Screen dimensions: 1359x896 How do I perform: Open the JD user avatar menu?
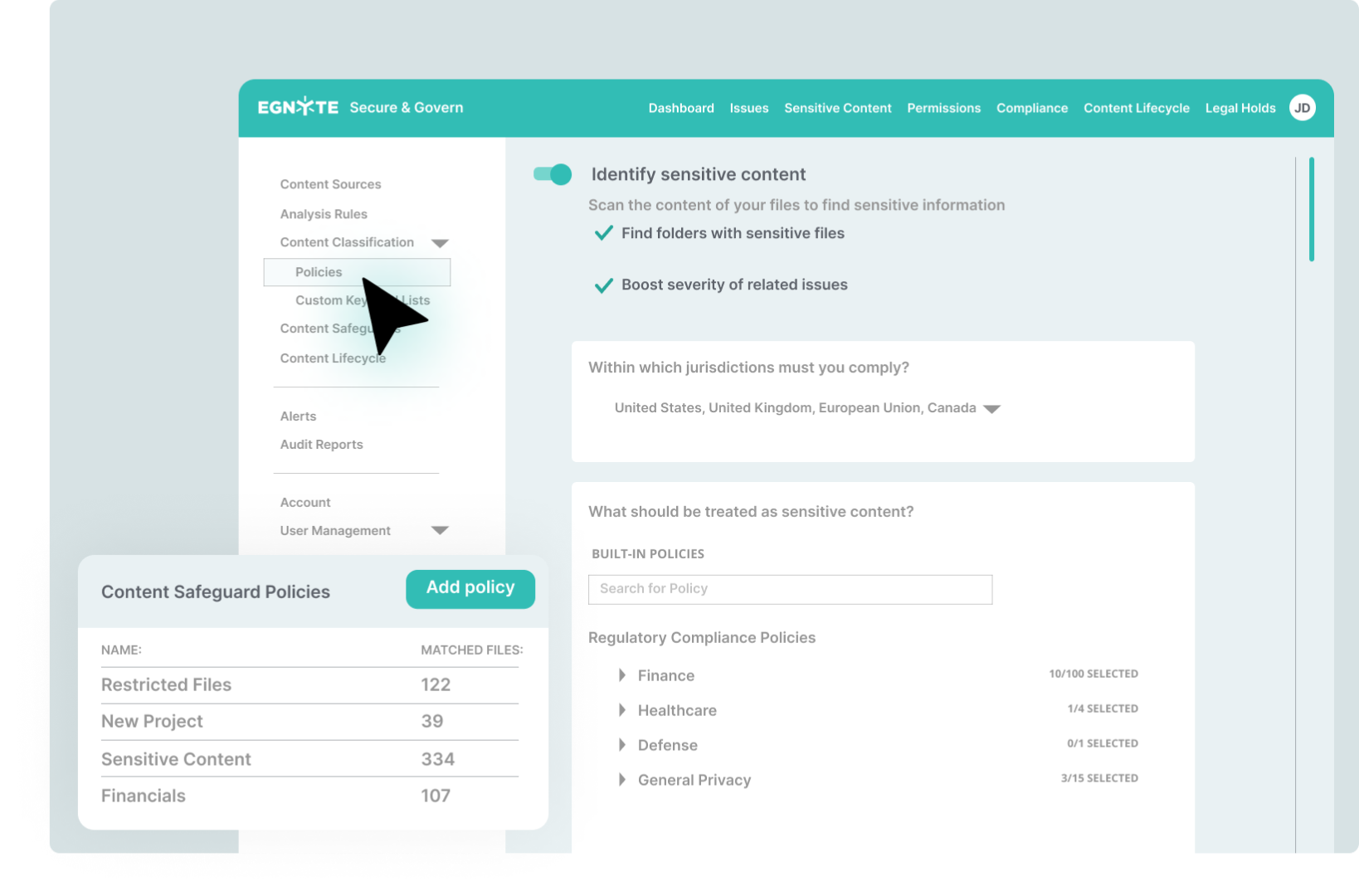[1303, 107]
